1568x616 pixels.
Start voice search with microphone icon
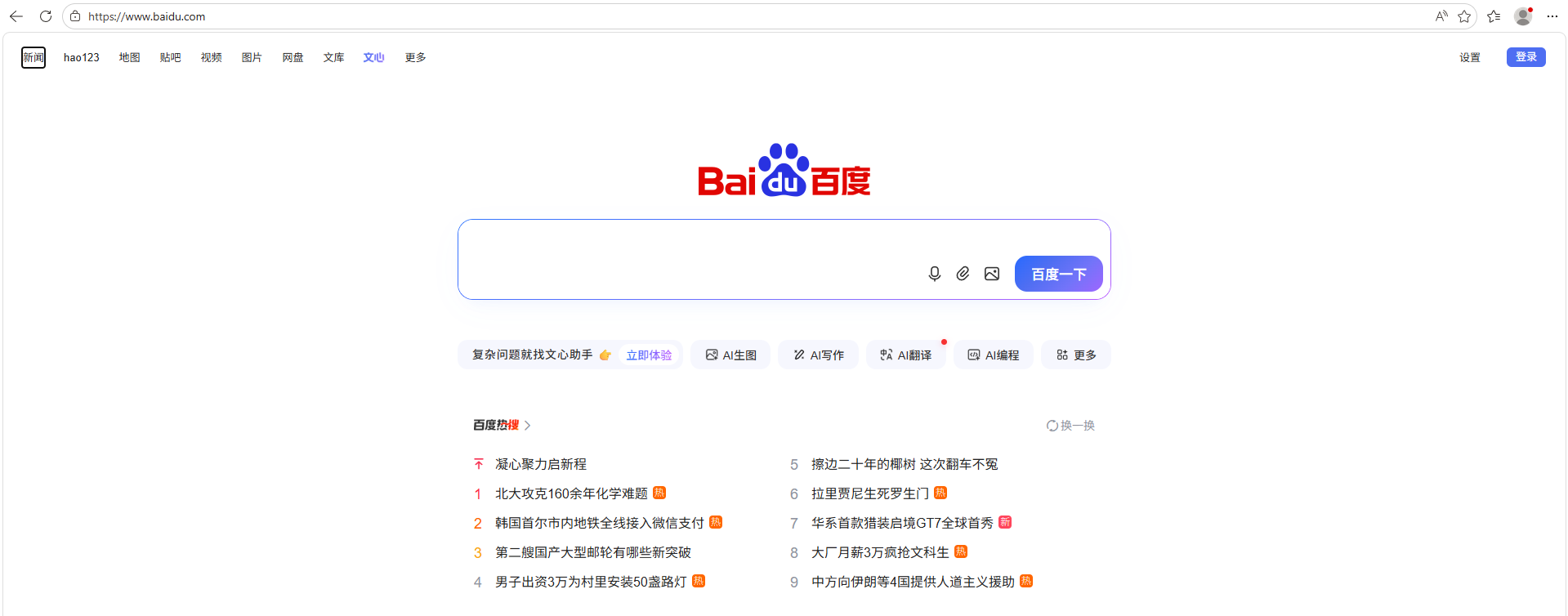coord(935,274)
